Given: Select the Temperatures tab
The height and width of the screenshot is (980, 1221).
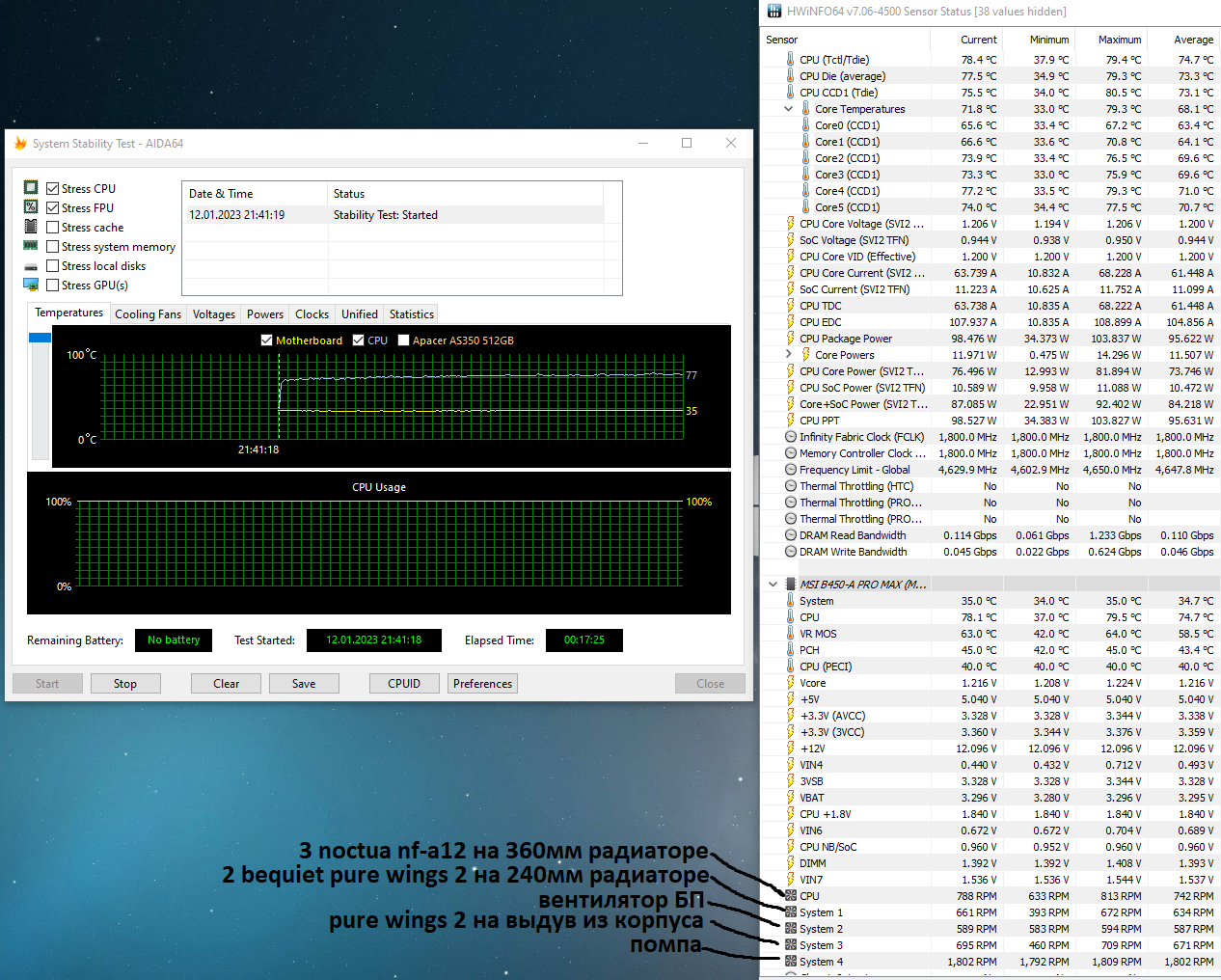Looking at the screenshot, I should pyautogui.click(x=68, y=313).
